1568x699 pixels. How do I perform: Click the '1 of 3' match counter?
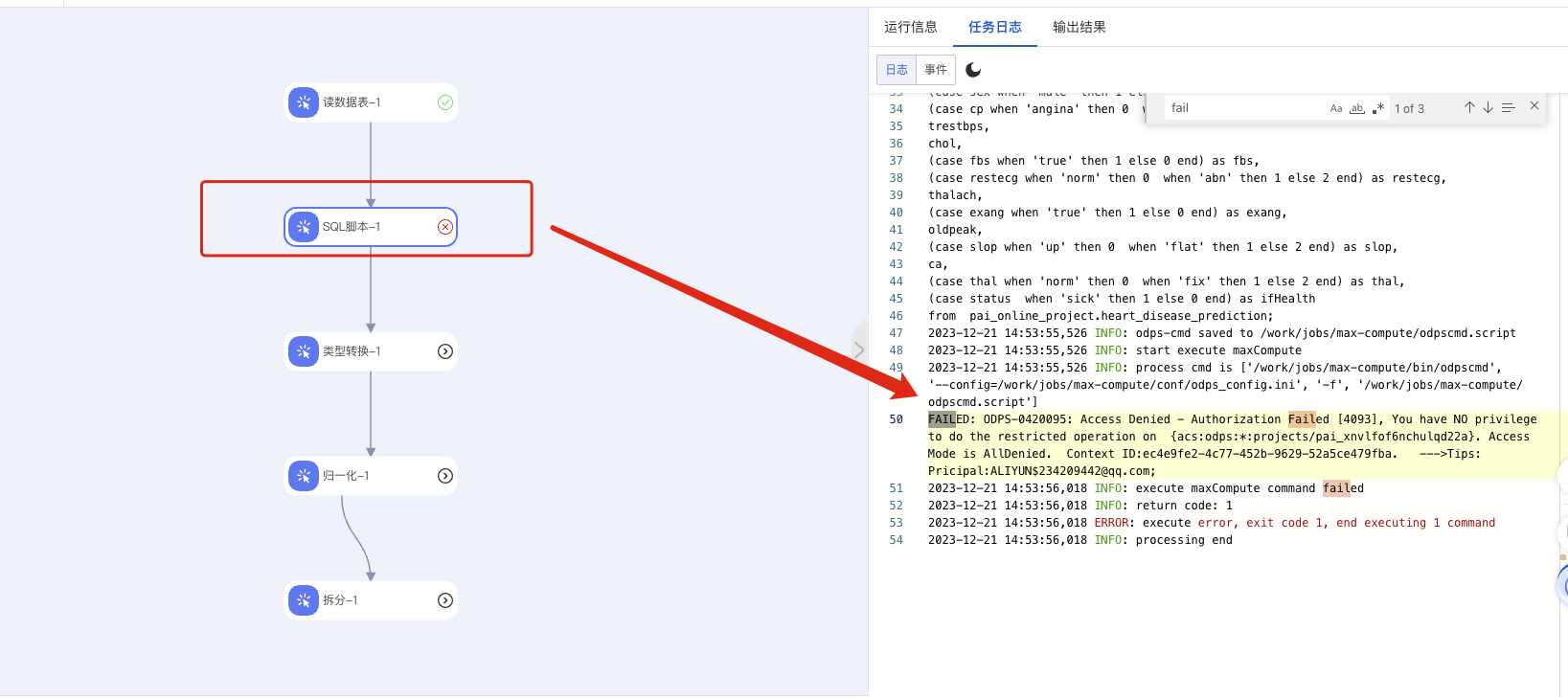pos(1409,109)
